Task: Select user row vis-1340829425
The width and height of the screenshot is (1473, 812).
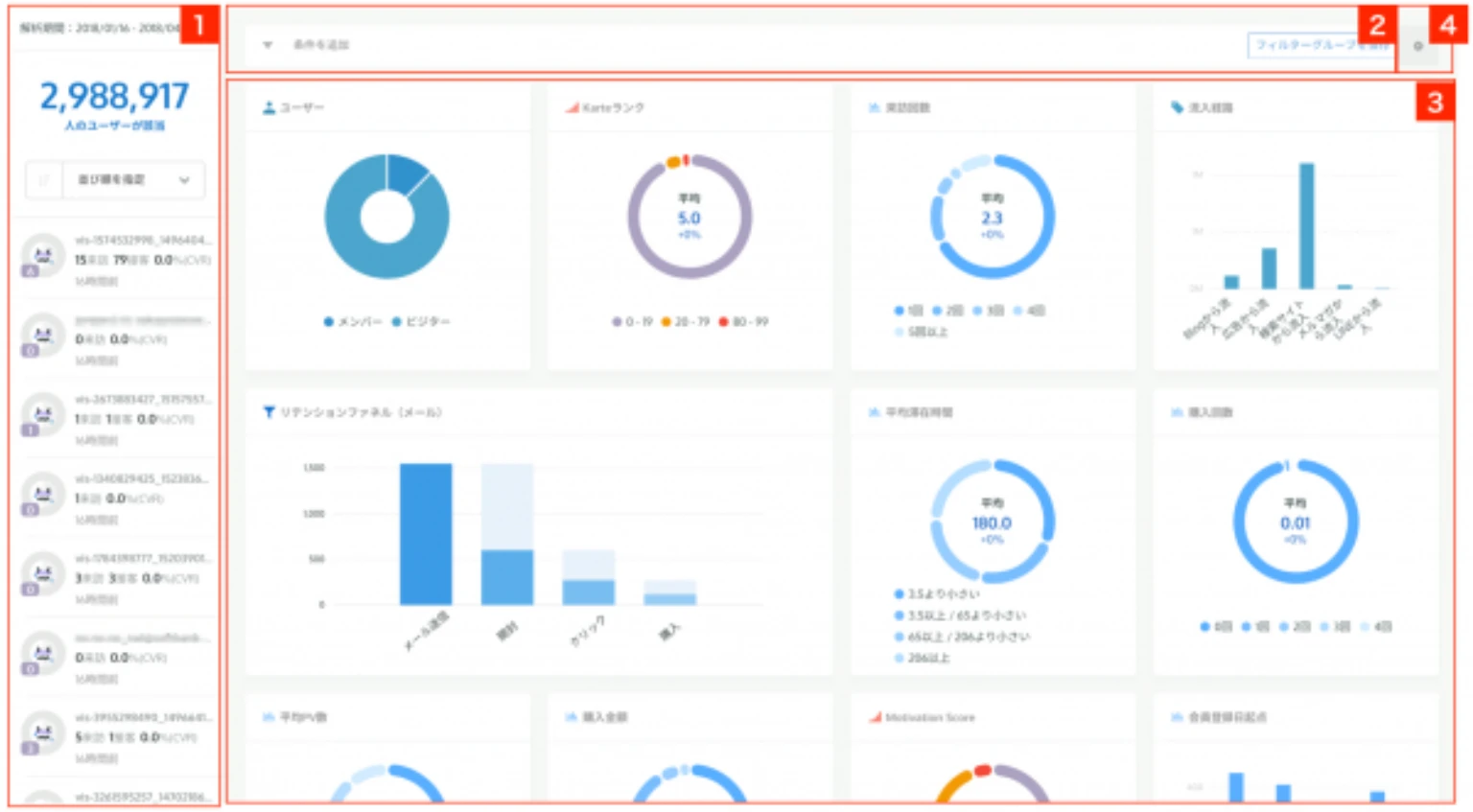Action: pyautogui.click(x=115, y=499)
